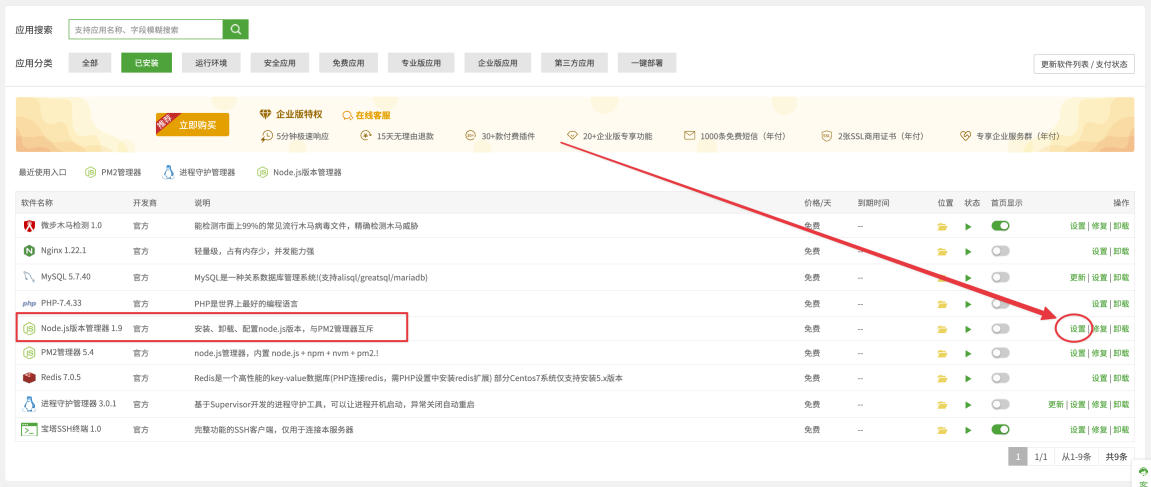Open 设置 for Node.js版本管理器

coord(1077,329)
